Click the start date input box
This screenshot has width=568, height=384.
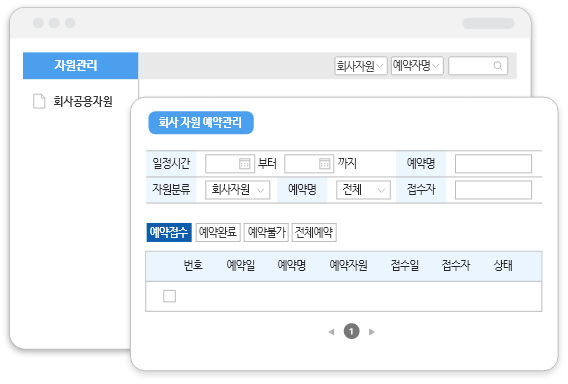pos(230,164)
